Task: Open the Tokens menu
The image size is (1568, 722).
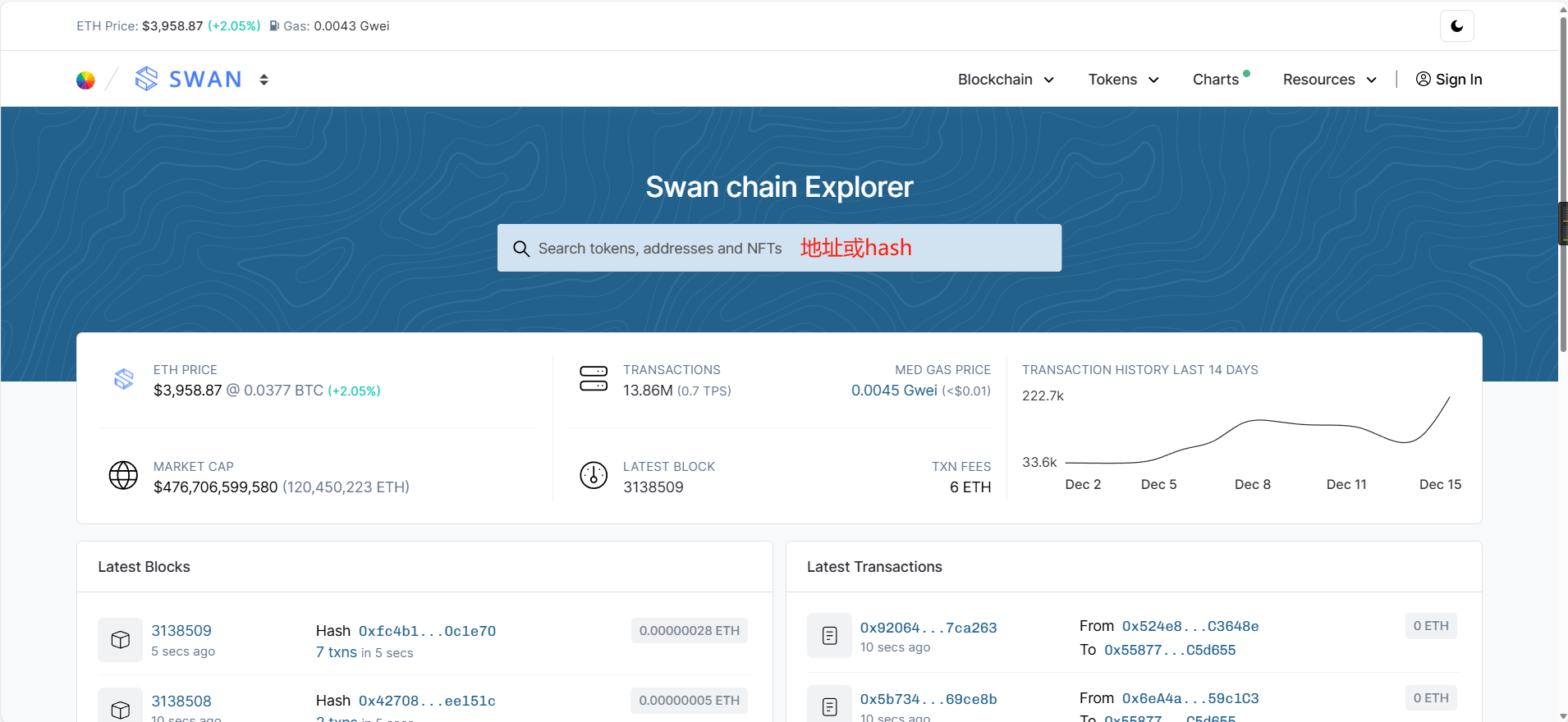Action: 1124,80
